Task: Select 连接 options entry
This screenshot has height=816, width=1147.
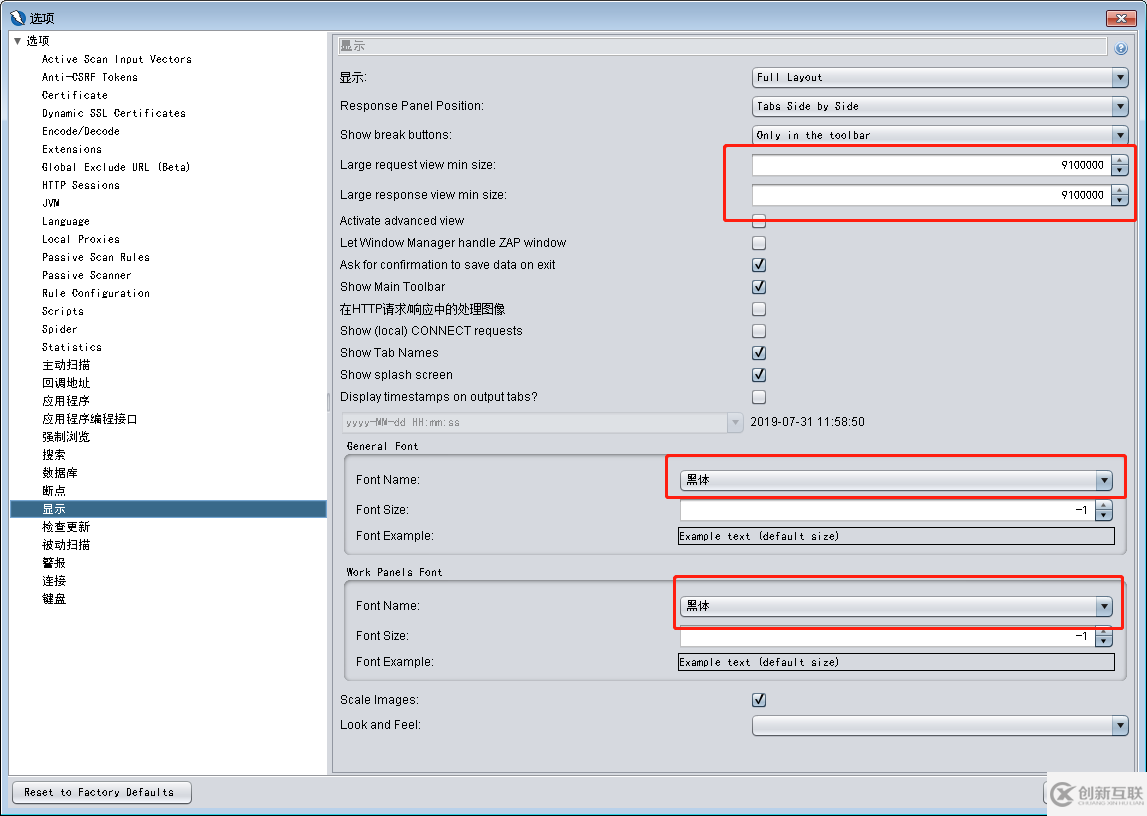Action: [x=53, y=581]
